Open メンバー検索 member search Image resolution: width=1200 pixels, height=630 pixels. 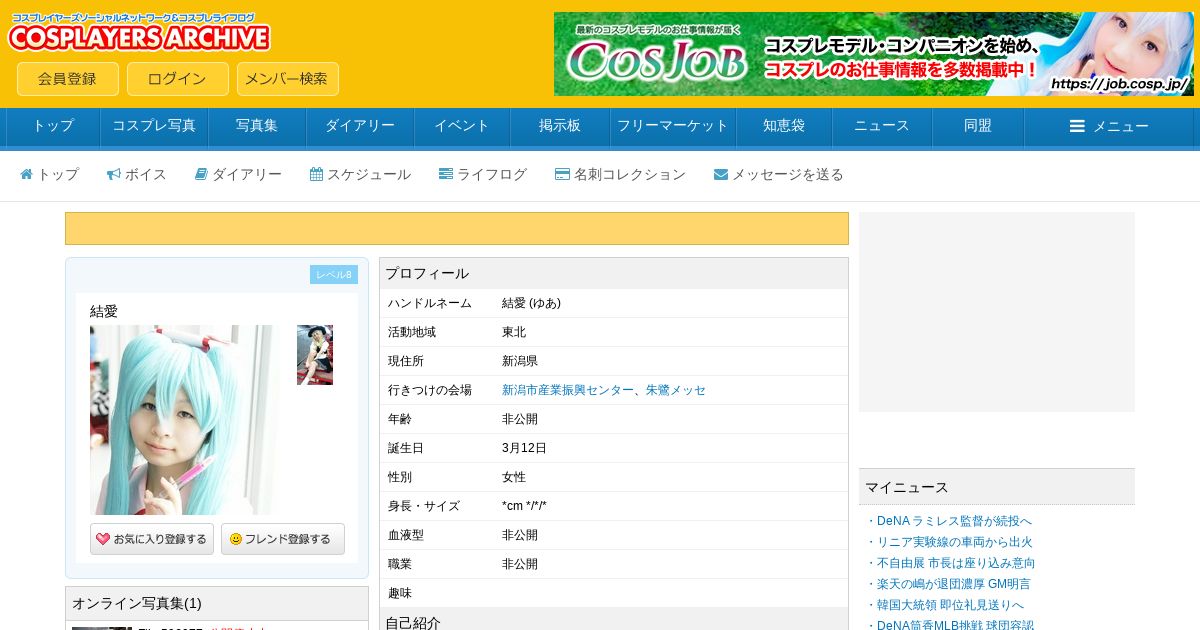(288, 79)
